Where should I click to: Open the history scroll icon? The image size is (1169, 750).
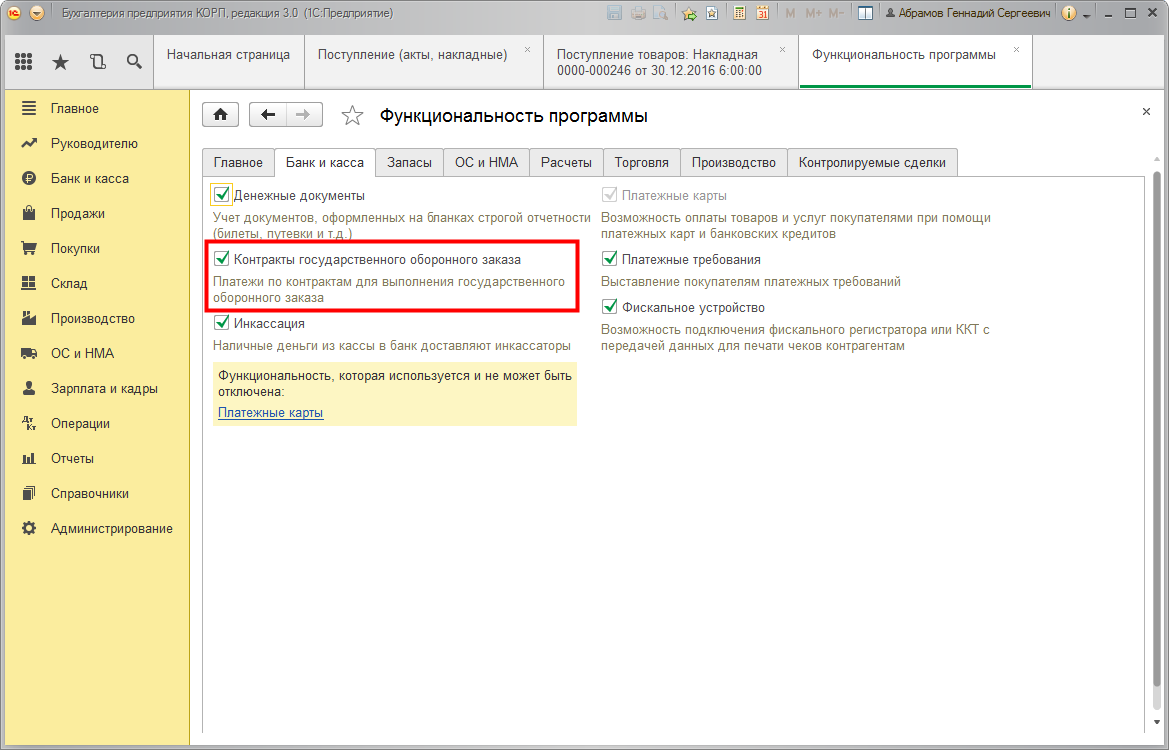[98, 62]
